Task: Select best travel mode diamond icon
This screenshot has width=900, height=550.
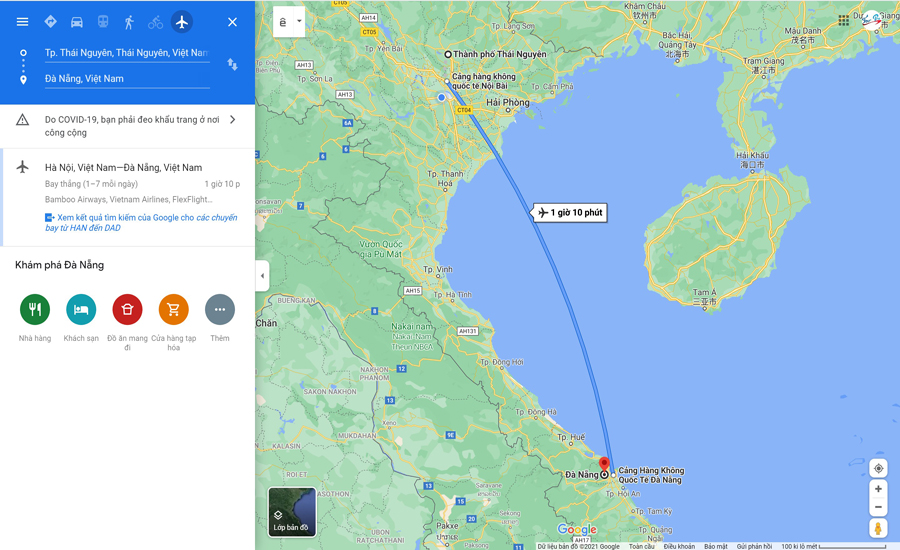Action: [51, 22]
